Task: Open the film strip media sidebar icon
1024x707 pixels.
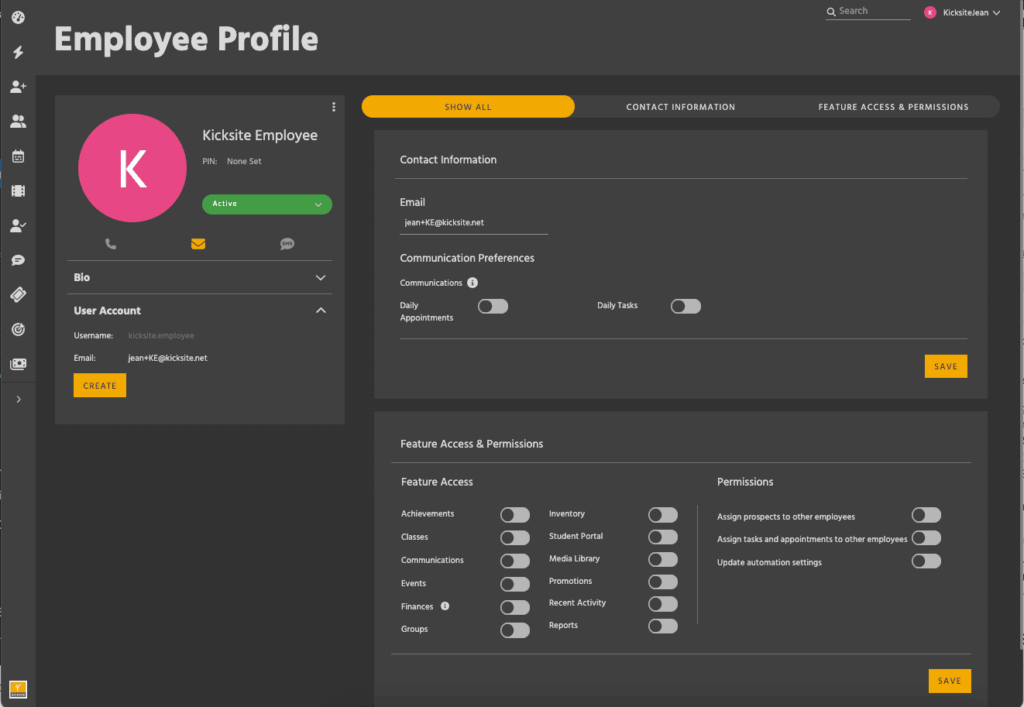Action: point(18,191)
